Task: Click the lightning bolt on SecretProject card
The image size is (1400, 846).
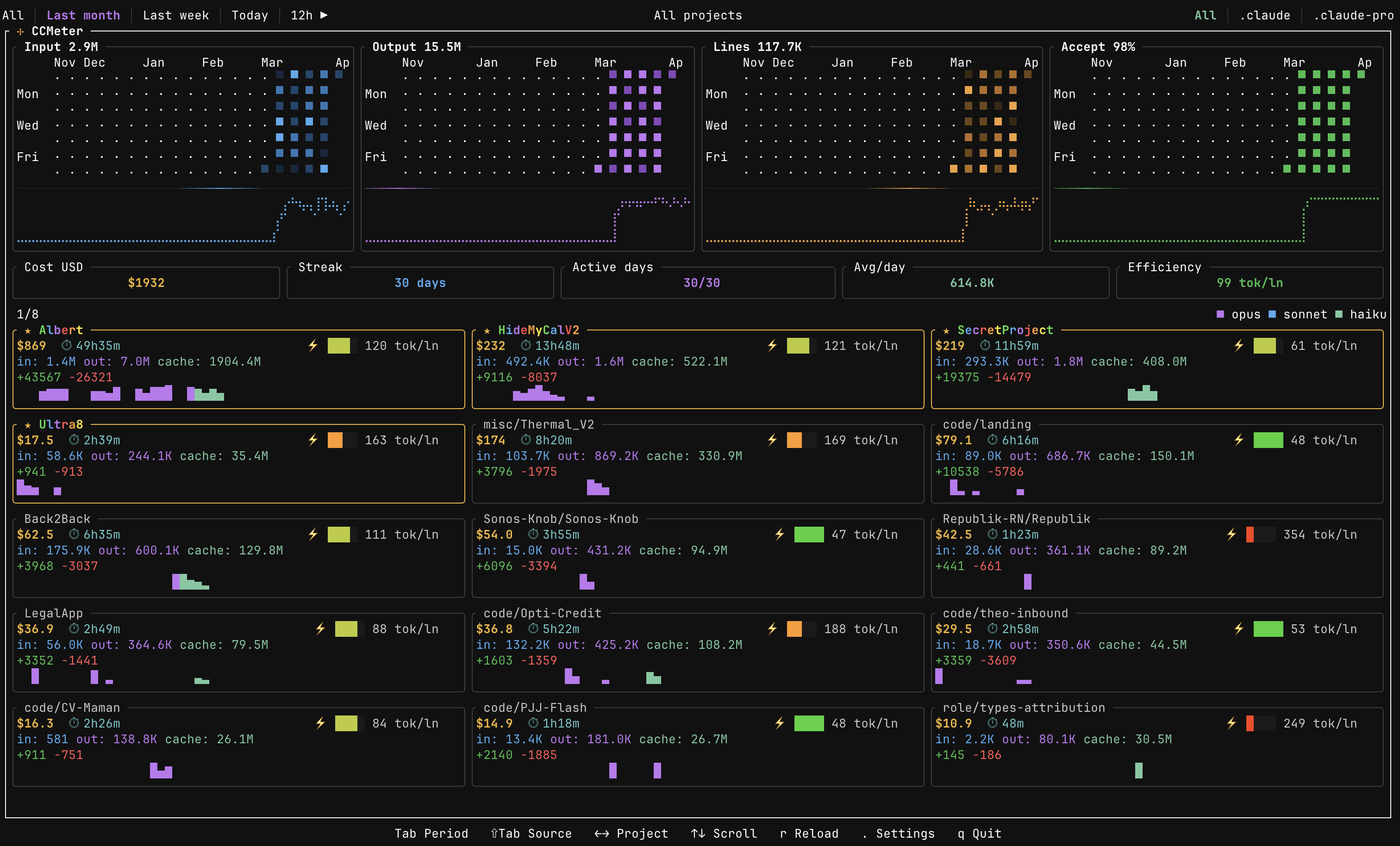Action: (x=1239, y=345)
